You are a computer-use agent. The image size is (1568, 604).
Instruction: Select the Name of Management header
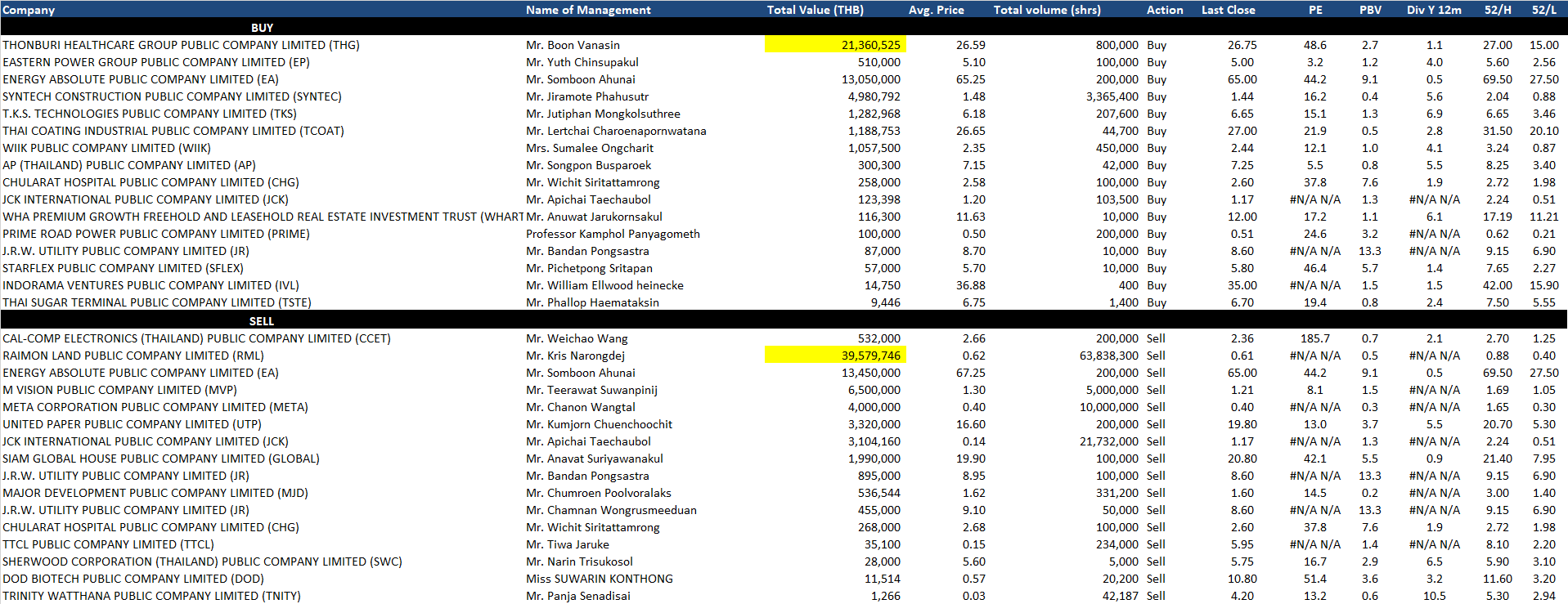[x=588, y=10]
